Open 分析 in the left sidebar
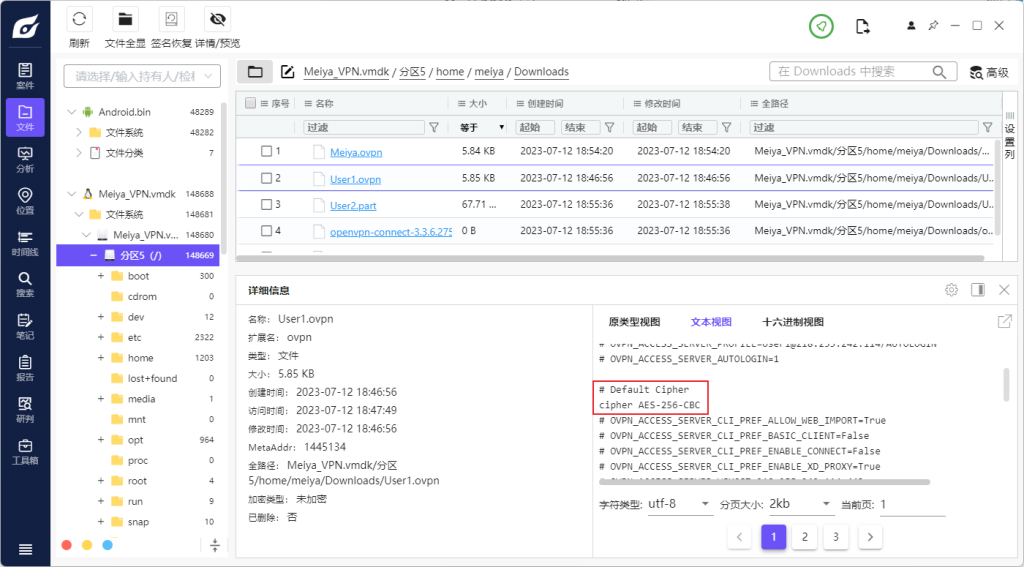The height and width of the screenshot is (567, 1024). (25, 159)
